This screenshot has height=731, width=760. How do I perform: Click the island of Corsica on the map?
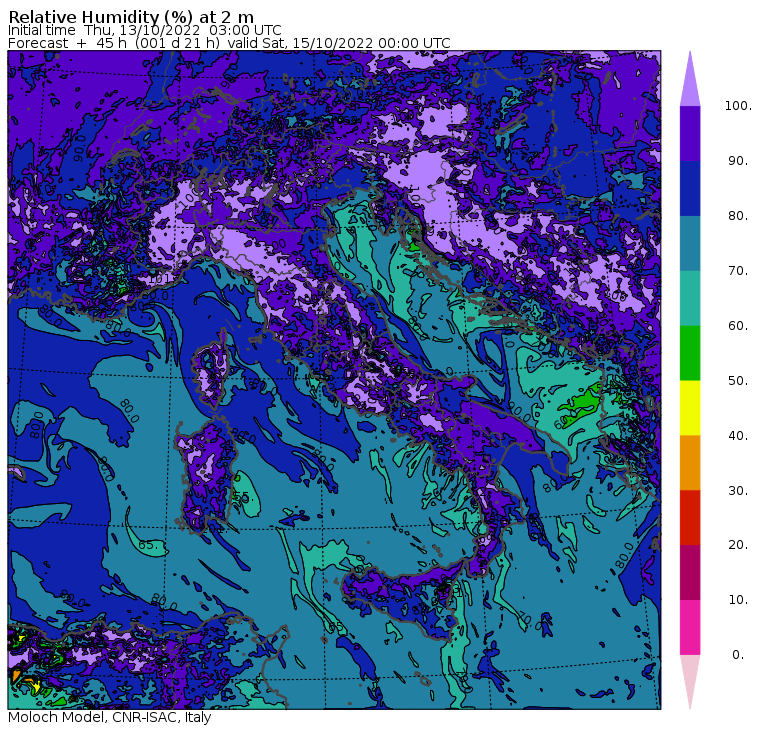(x=212, y=368)
